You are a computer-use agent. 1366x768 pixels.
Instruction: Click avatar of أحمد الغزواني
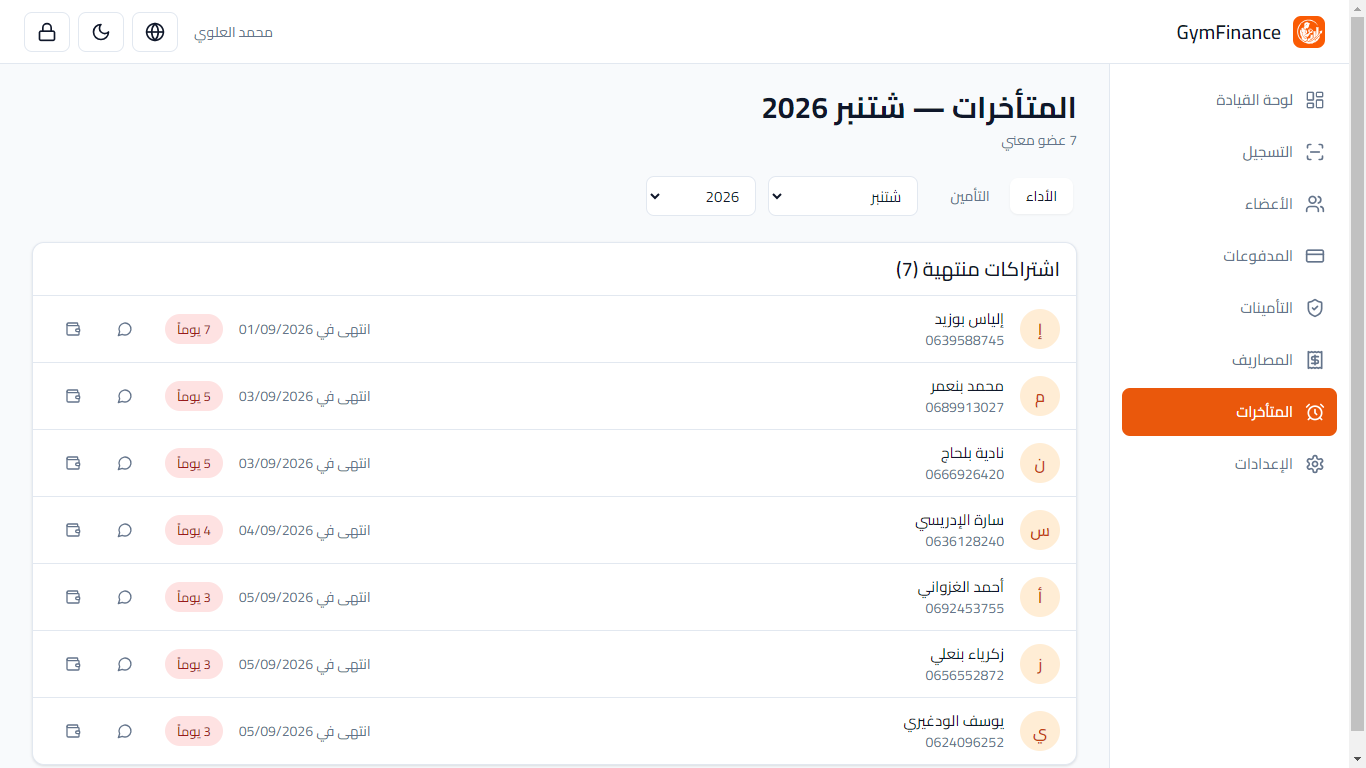click(1040, 597)
